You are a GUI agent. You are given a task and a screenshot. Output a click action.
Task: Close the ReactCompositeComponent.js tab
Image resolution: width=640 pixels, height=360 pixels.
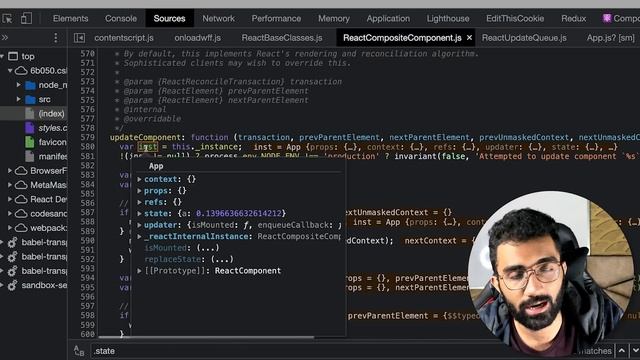click(469, 38)
